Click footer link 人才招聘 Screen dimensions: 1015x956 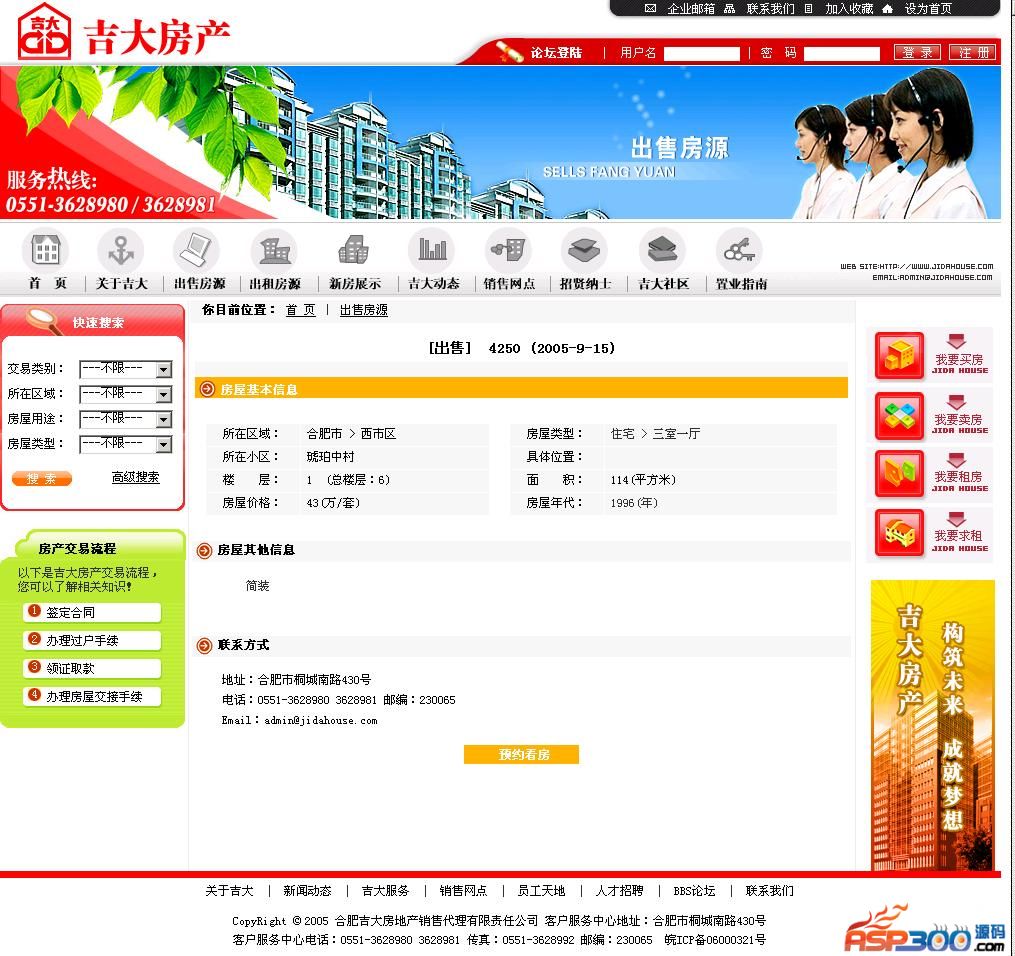coord(619,891)
